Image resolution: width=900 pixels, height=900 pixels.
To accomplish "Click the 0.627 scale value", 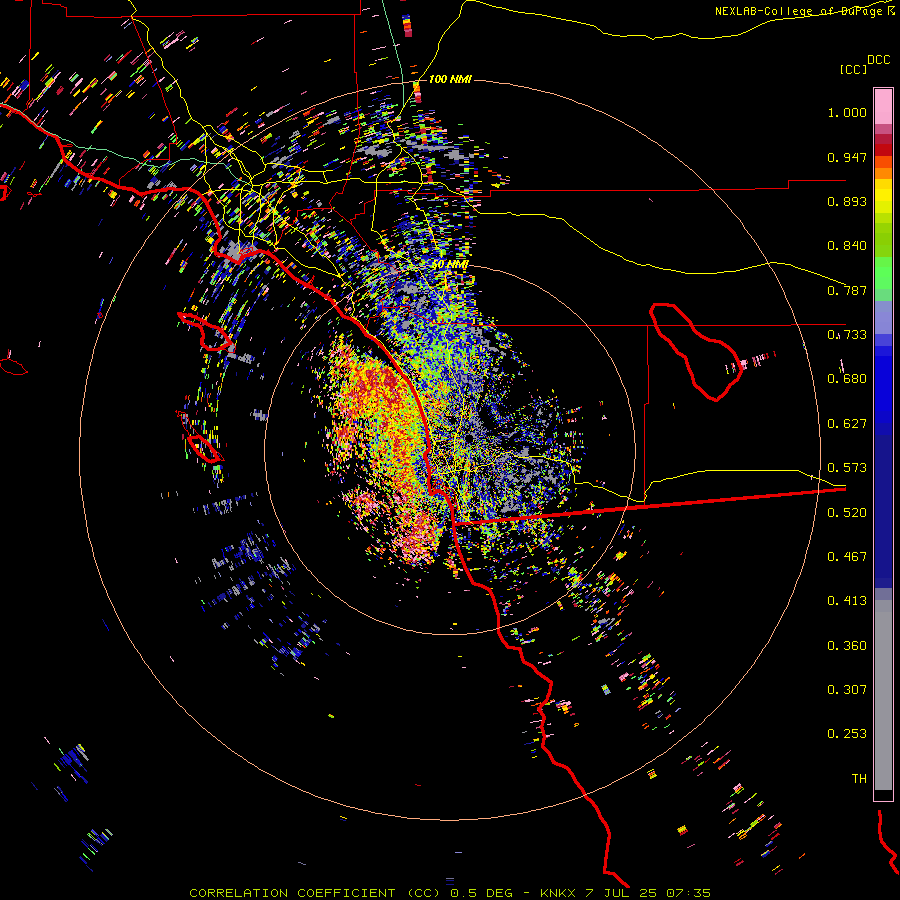I will 847,424.
